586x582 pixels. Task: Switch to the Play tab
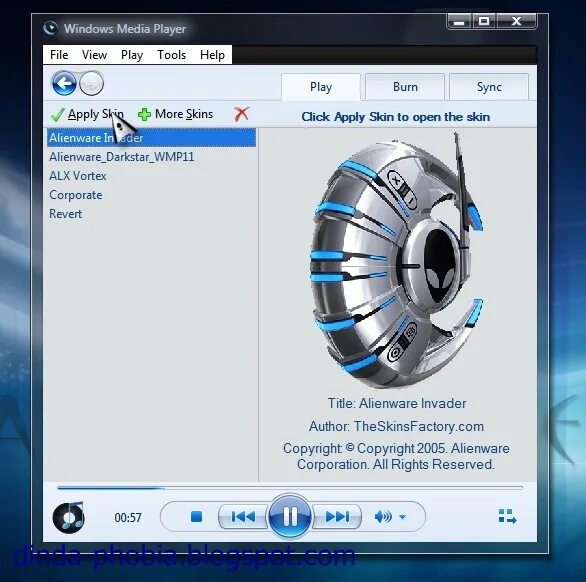321,87
